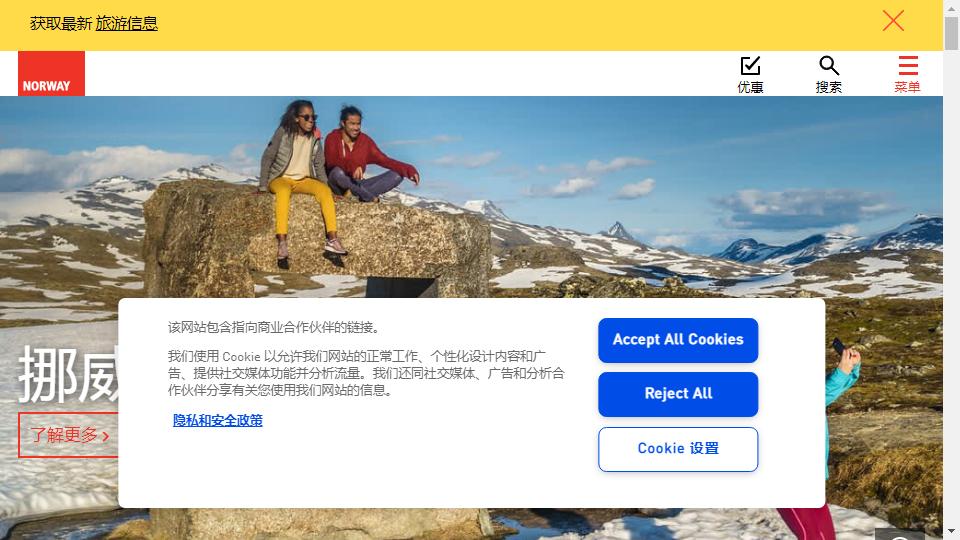Close the yellow travel info banner
This screenshot has width=960, height=540.
pyautogui.click(x=893, y=21)
